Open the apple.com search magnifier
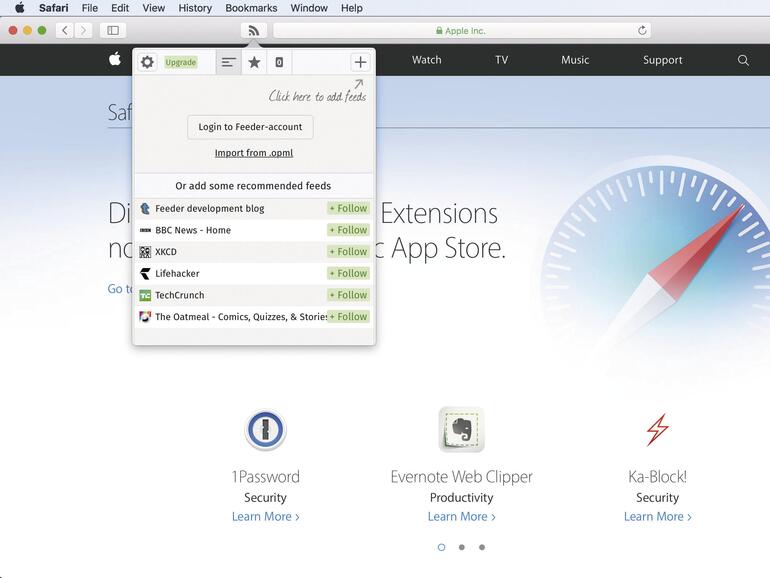Viewport: 770px width, 578px height. point(743,60)
